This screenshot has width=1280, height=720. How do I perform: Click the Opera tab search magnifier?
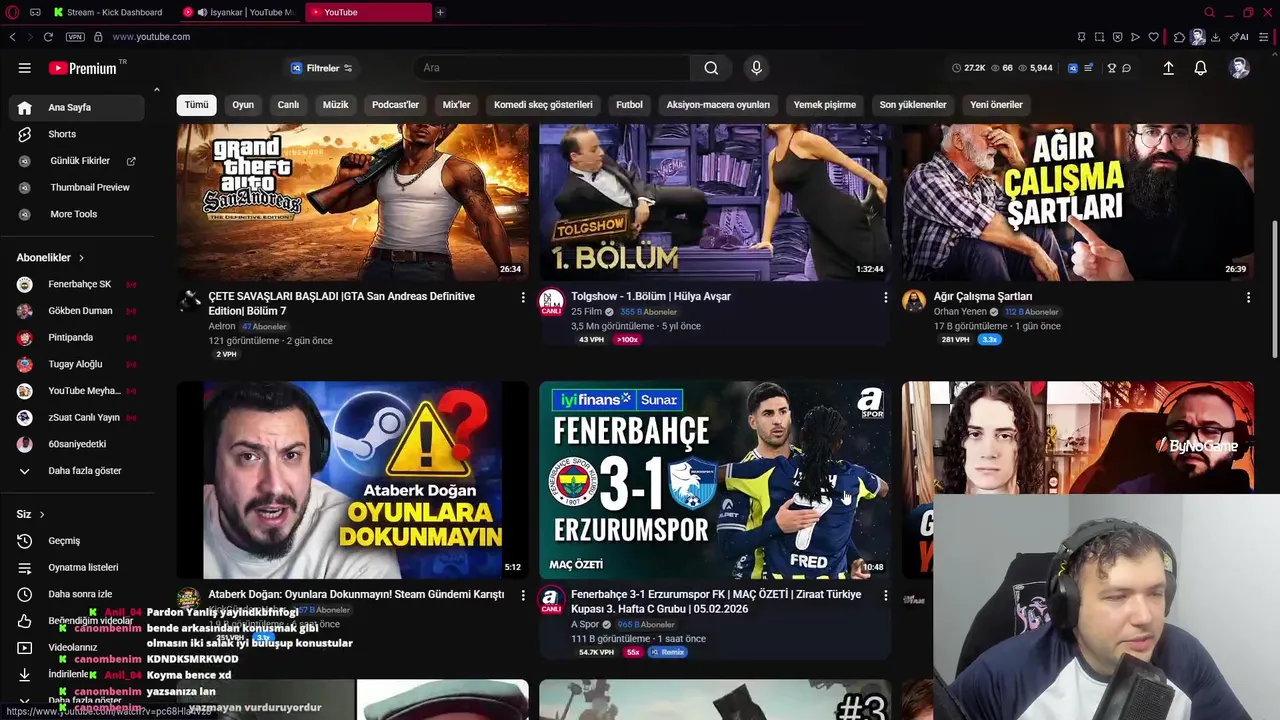click(1209, 12)
